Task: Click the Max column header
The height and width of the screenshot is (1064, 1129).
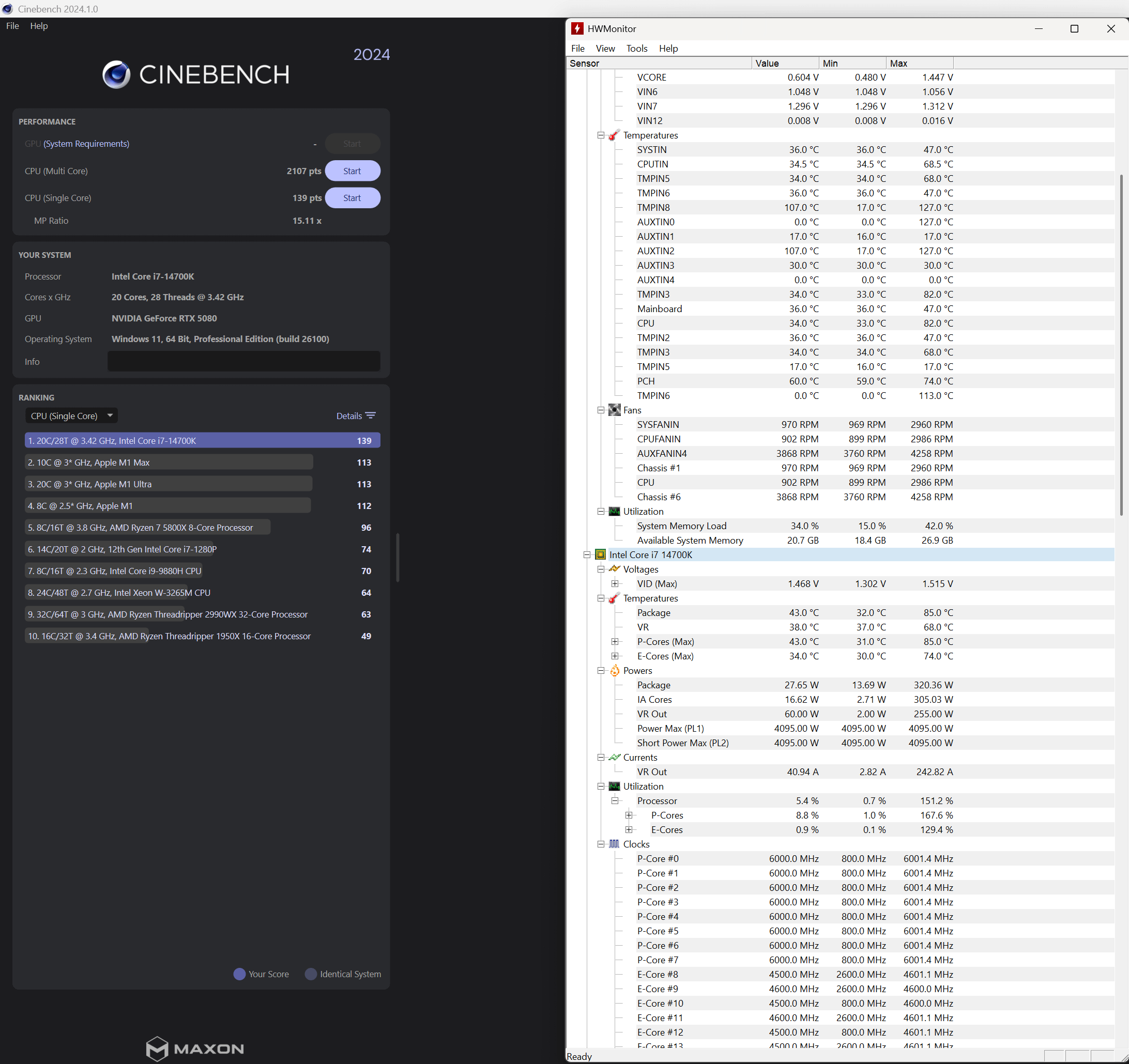Action: click(x=920, y=63)
